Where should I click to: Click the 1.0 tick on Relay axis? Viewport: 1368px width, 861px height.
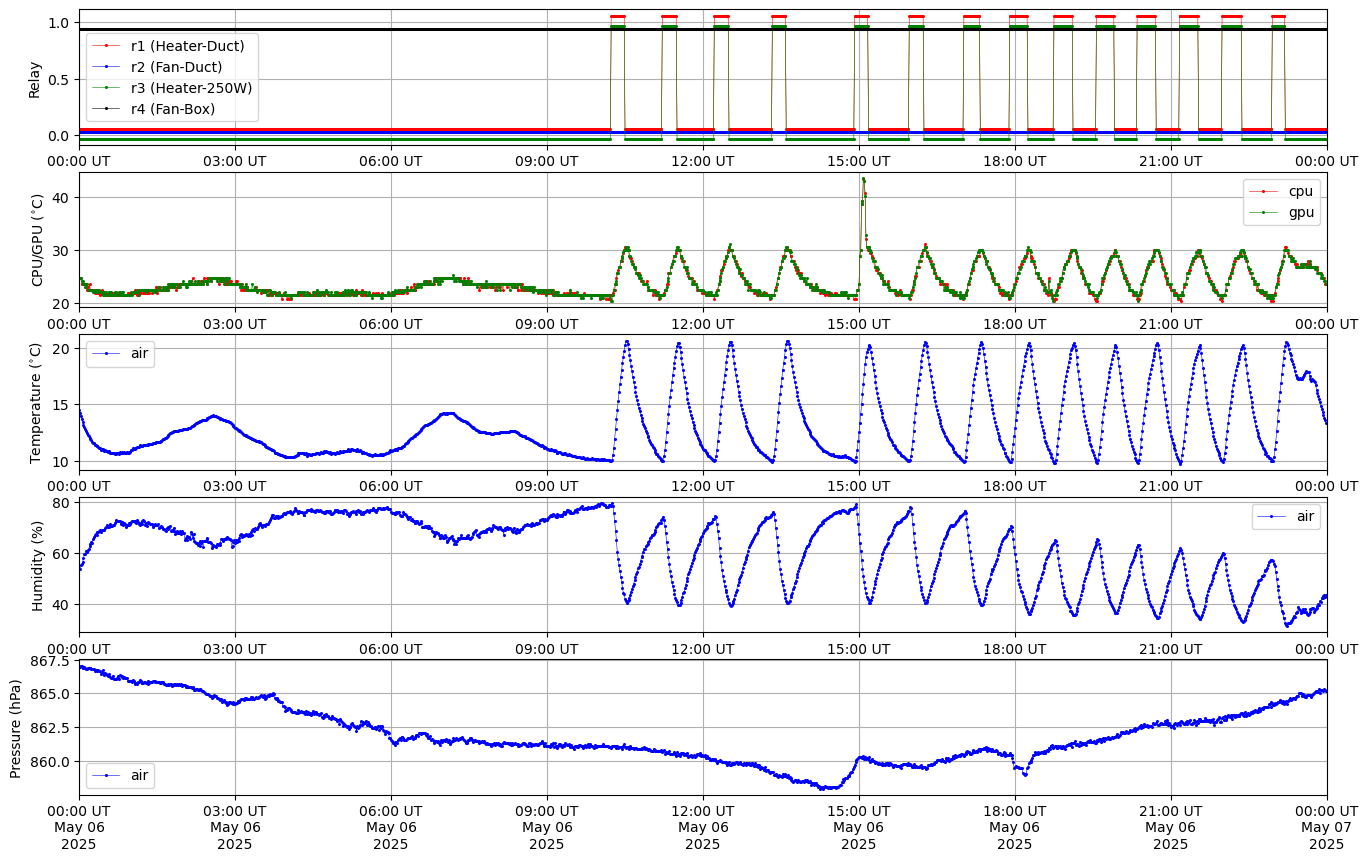[x=60, y=23]
